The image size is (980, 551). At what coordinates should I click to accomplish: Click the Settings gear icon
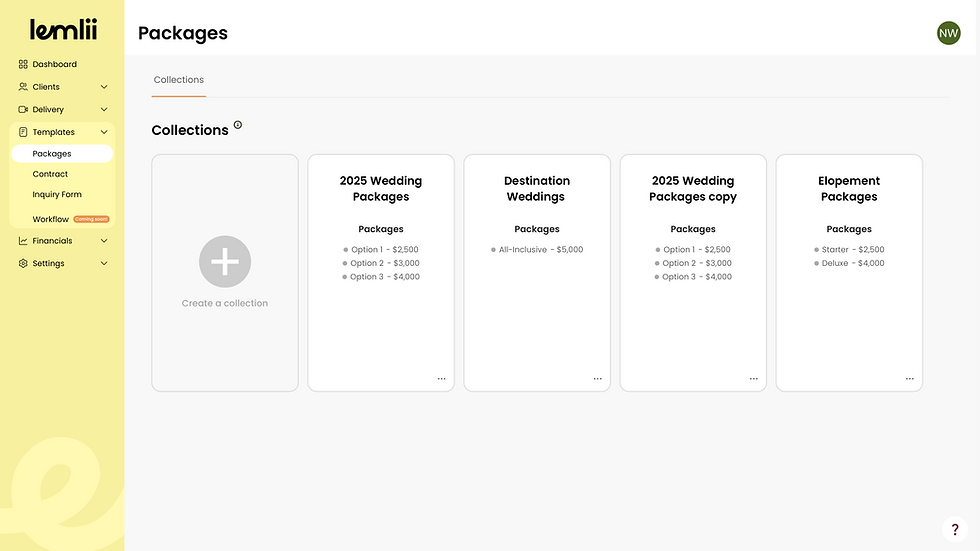pos(23,263)
